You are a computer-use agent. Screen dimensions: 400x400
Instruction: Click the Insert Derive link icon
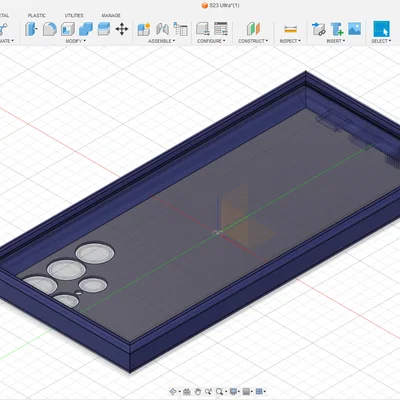tap(318, 29)
